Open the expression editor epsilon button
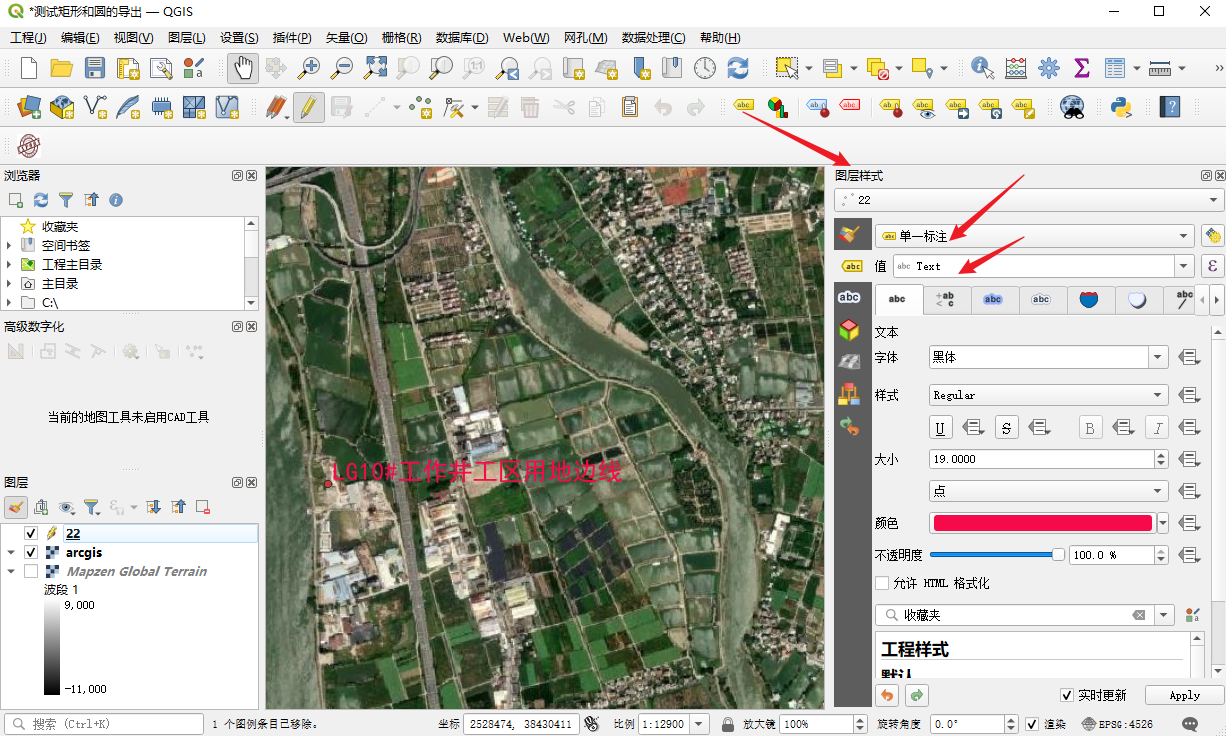Screen dimensions: 1226x736 coord(1212,266)
